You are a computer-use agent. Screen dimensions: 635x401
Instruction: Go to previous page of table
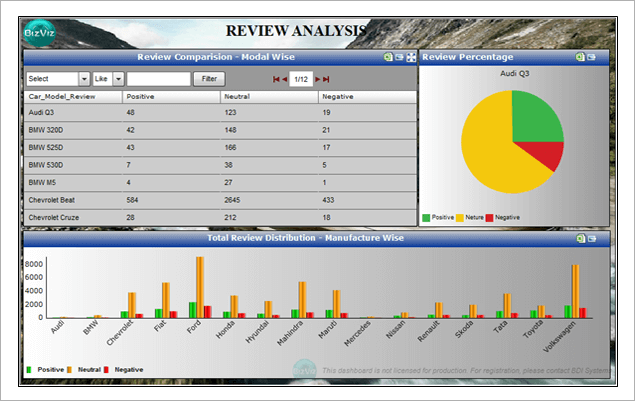[284, 79]
